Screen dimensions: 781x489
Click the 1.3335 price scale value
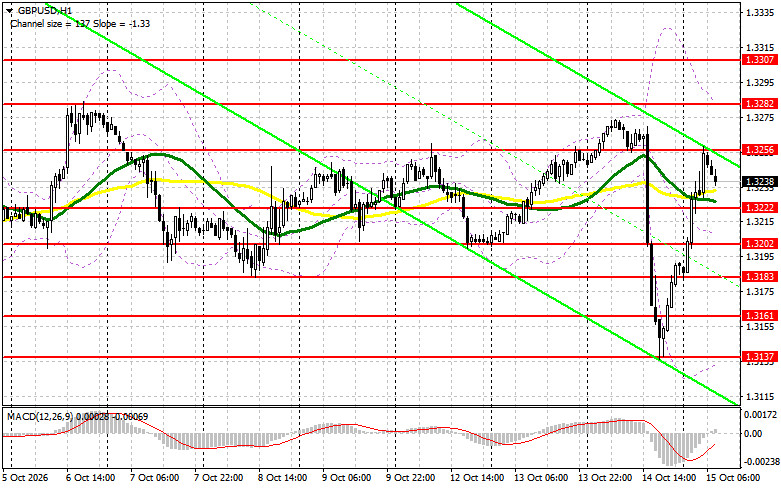tap(760, 13)
